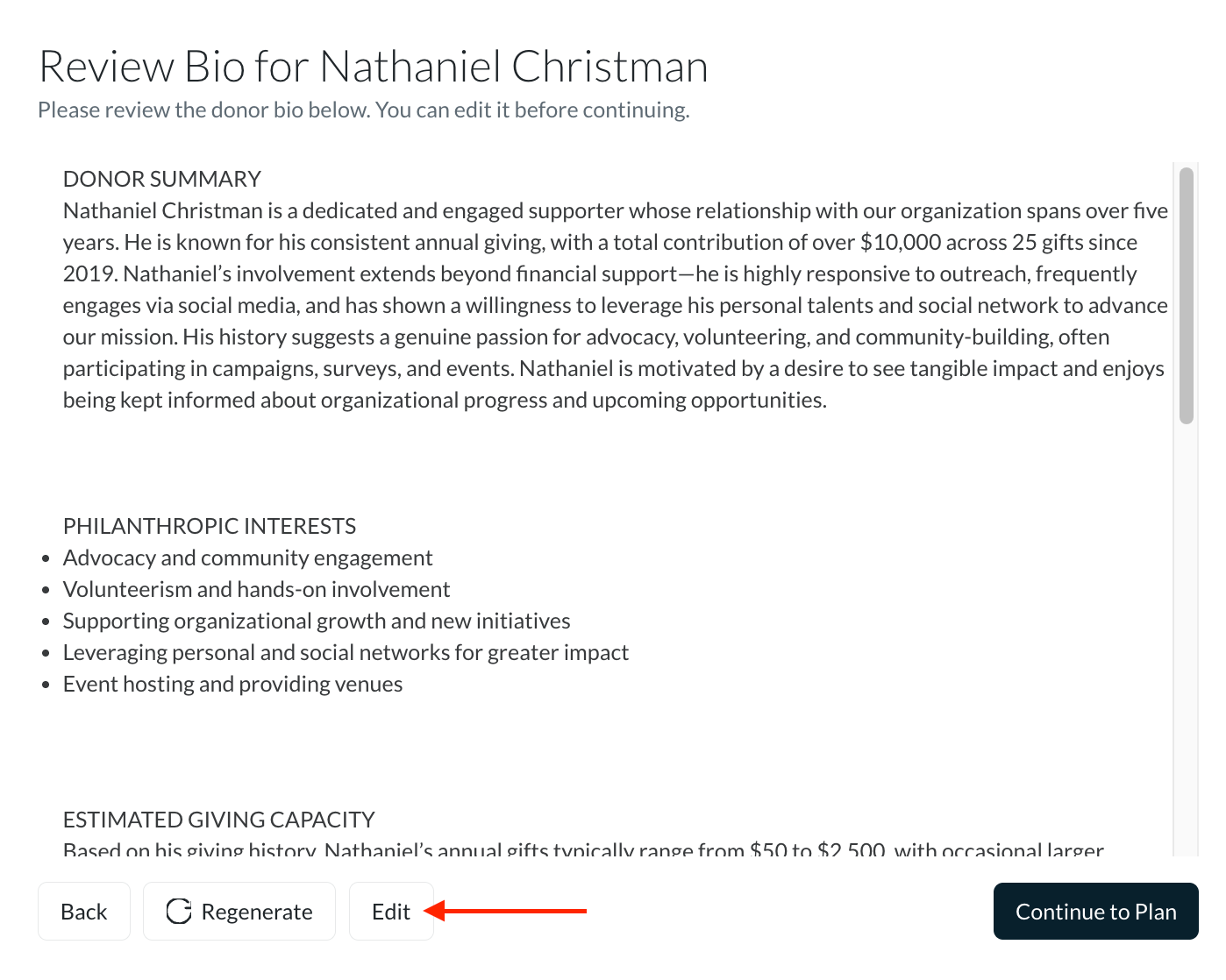
Task: Grab the bio panel scrollbar thumb
Action: (x=1187, y=295)
